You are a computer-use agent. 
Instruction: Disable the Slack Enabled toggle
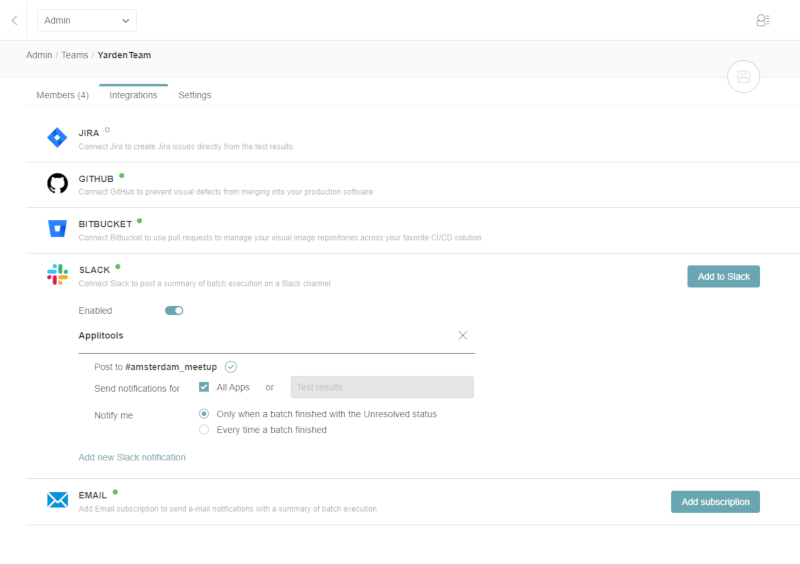174,311
